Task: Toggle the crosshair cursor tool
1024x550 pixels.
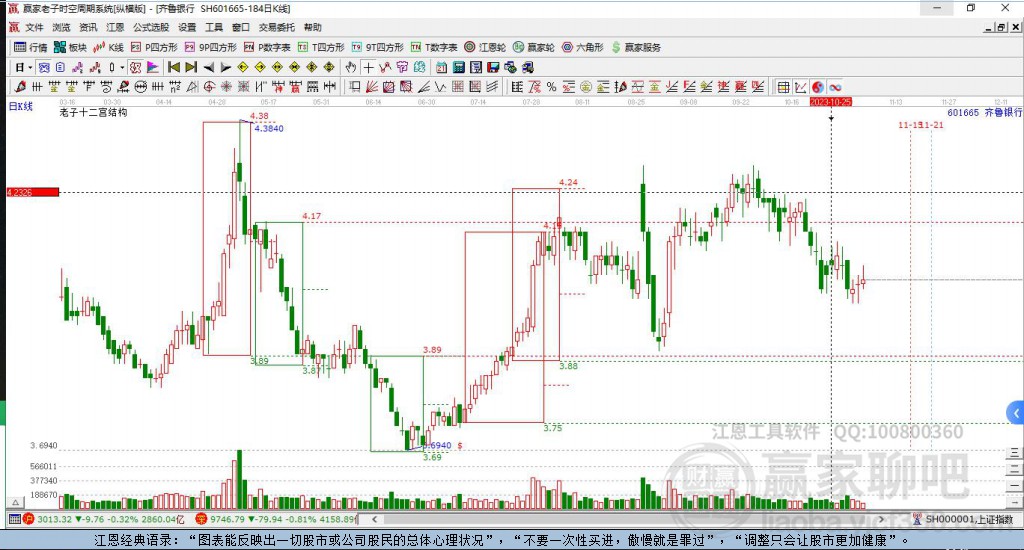Action: pyautogui.click(x=368, y=67)
